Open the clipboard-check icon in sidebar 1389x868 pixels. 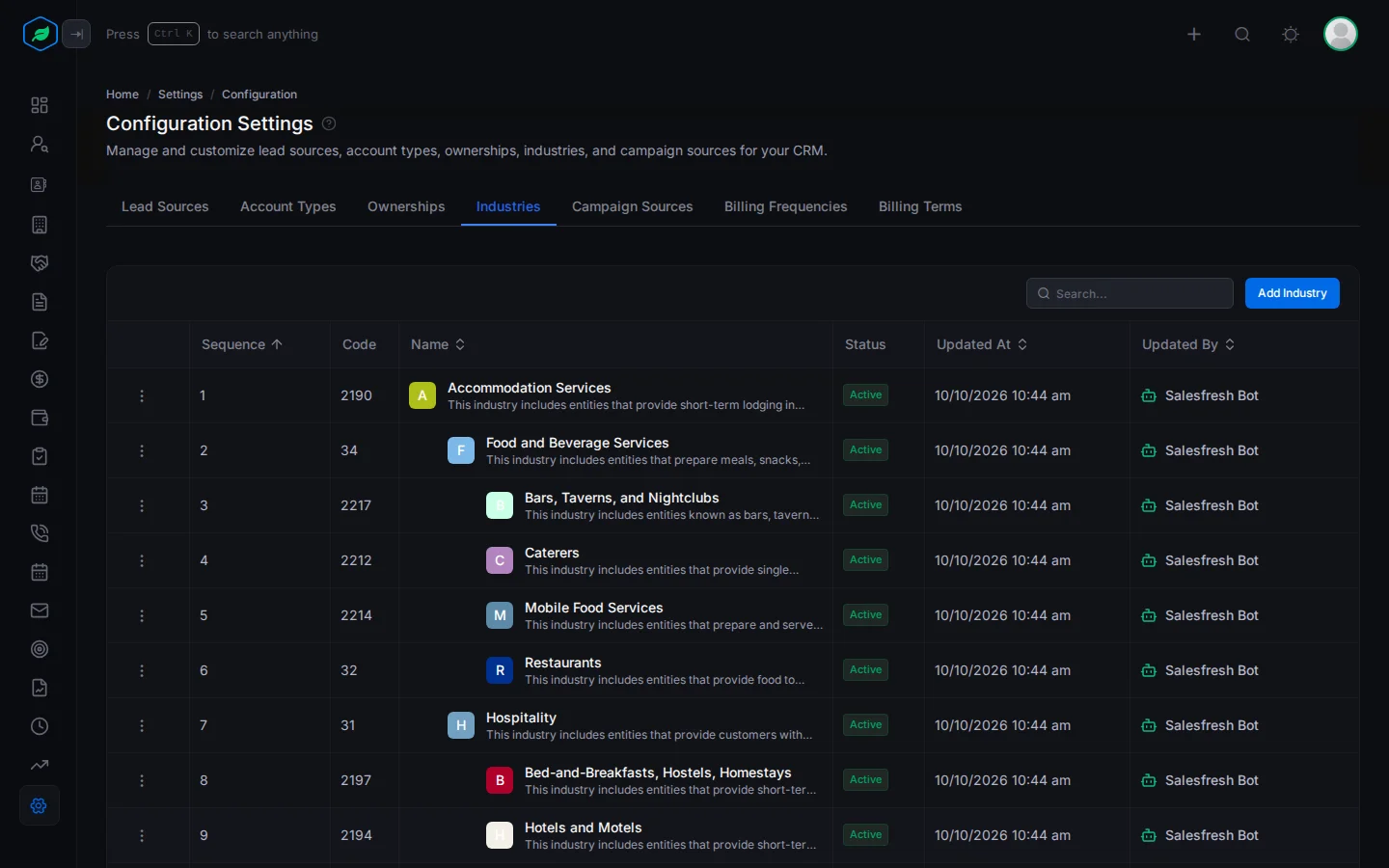pyautogui.click(x=40, y=456)
